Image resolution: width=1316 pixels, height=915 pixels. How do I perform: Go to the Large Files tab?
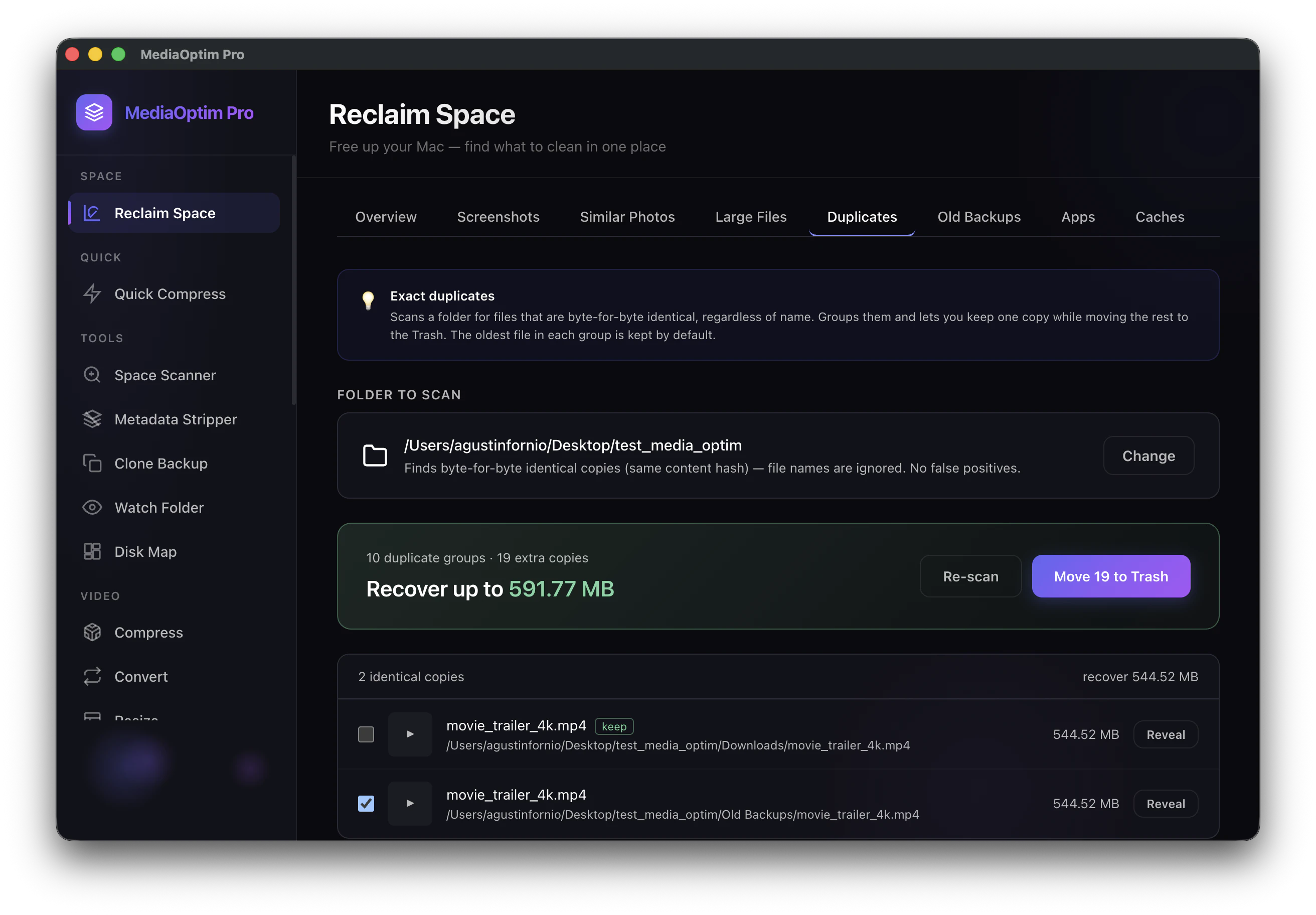point(751,217)
